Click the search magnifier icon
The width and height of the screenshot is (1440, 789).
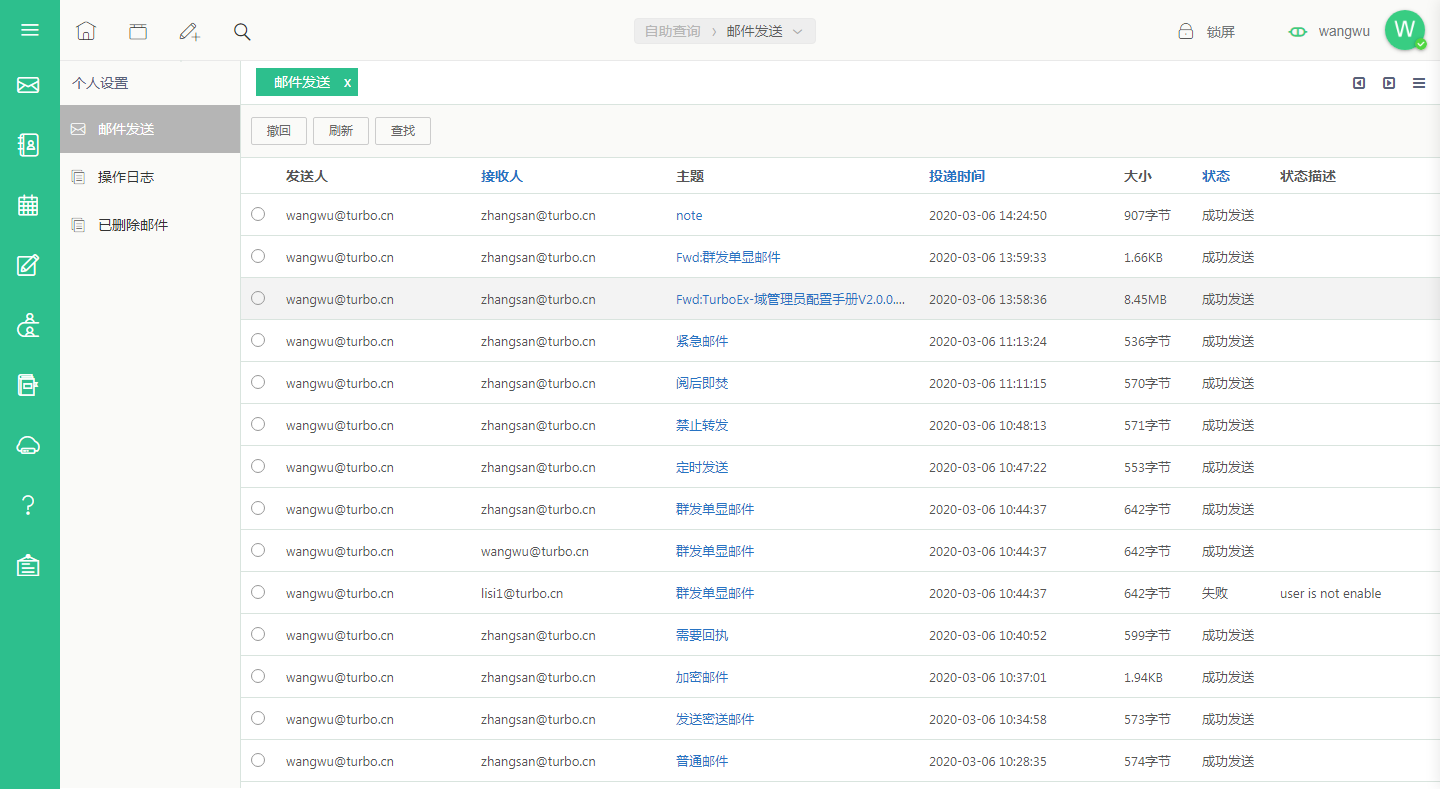[242, 31]
